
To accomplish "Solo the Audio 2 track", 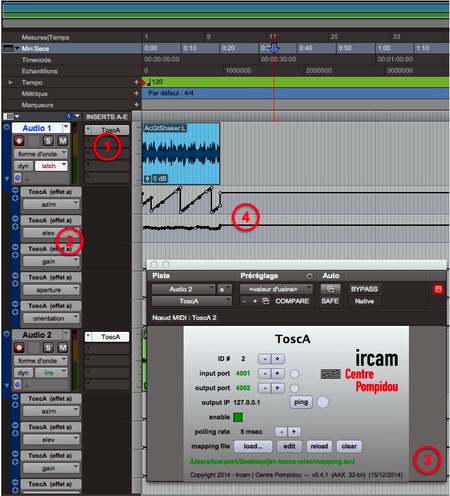I will coord(48,348).
